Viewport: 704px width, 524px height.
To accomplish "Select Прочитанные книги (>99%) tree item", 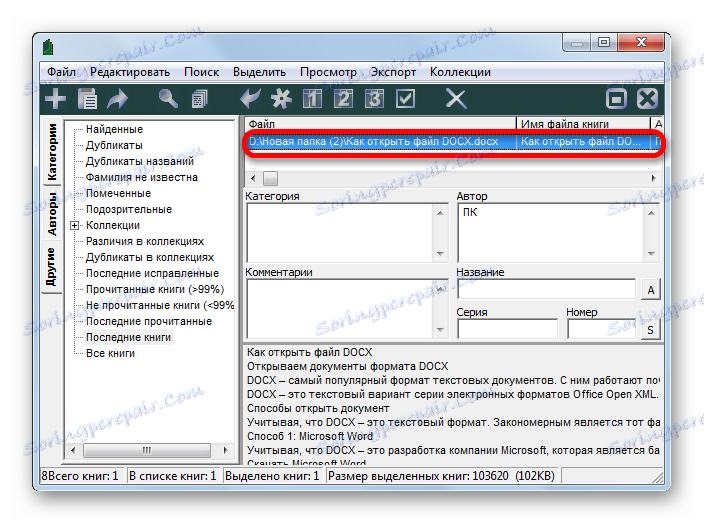I will pos(155,289).
